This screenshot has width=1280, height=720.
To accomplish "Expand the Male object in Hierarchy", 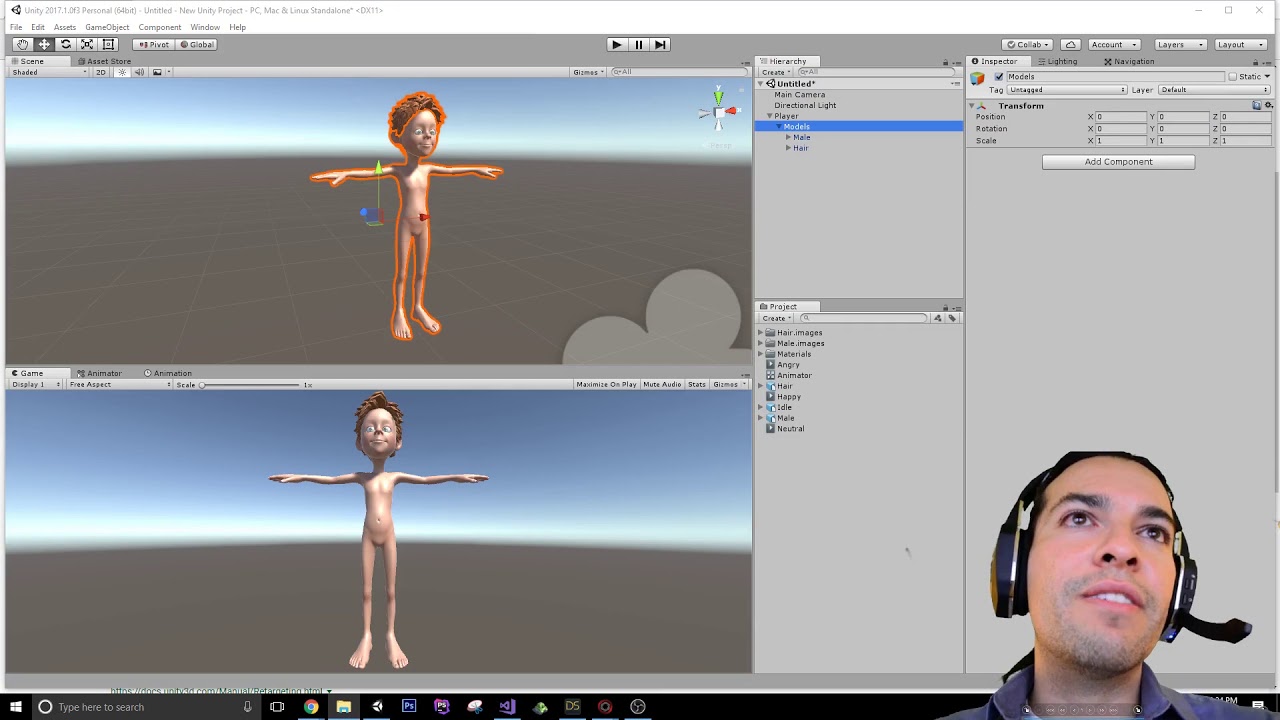I will (788, 137).
